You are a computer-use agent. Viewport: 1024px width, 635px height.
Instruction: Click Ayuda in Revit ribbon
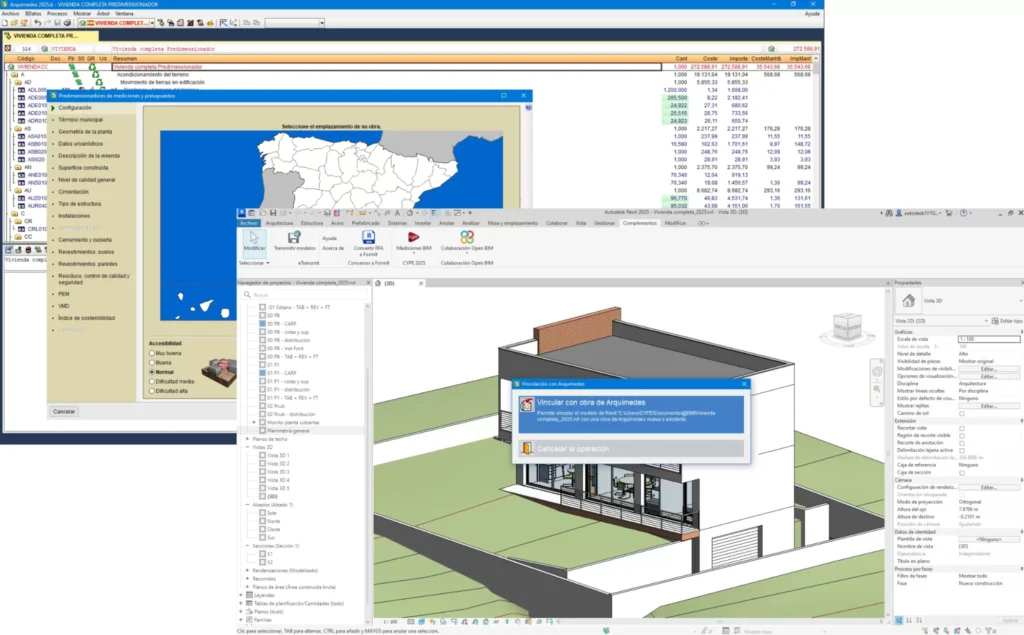329,238
